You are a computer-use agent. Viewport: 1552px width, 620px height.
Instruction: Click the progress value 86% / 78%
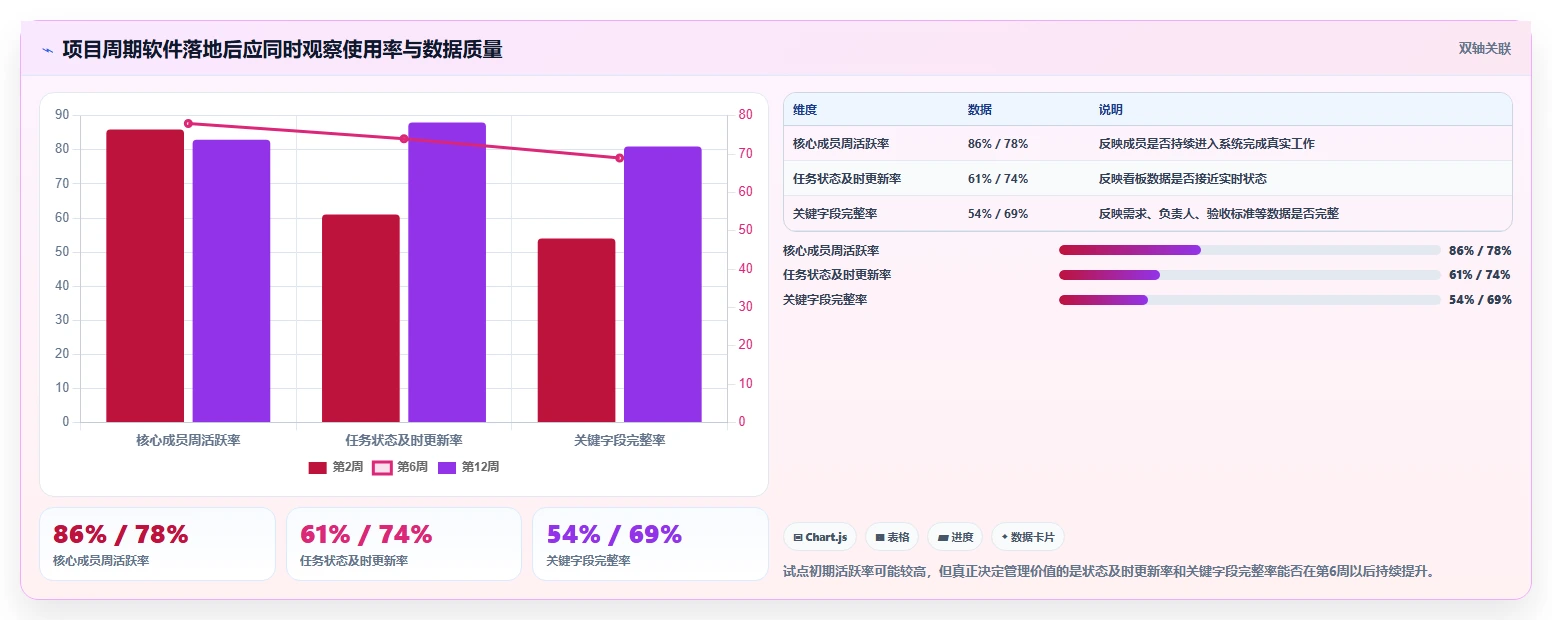1480,251
